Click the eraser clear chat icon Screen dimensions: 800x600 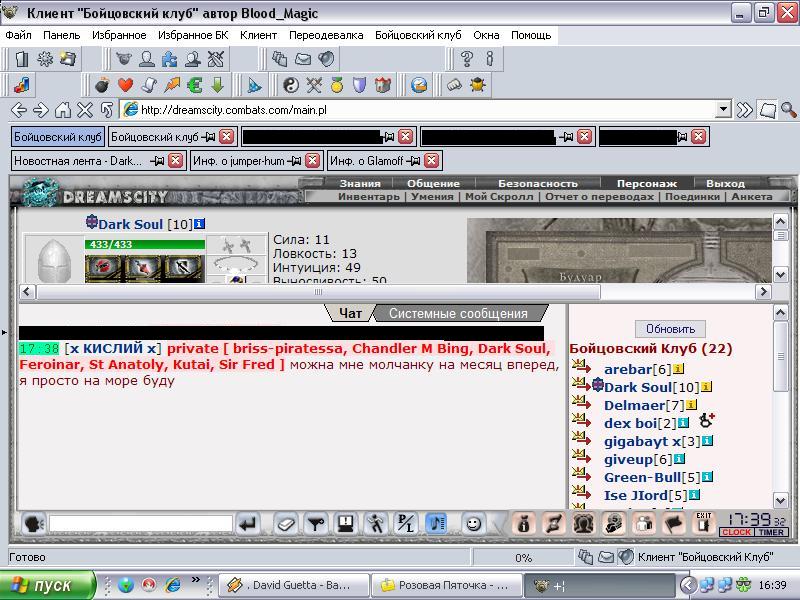286,524
